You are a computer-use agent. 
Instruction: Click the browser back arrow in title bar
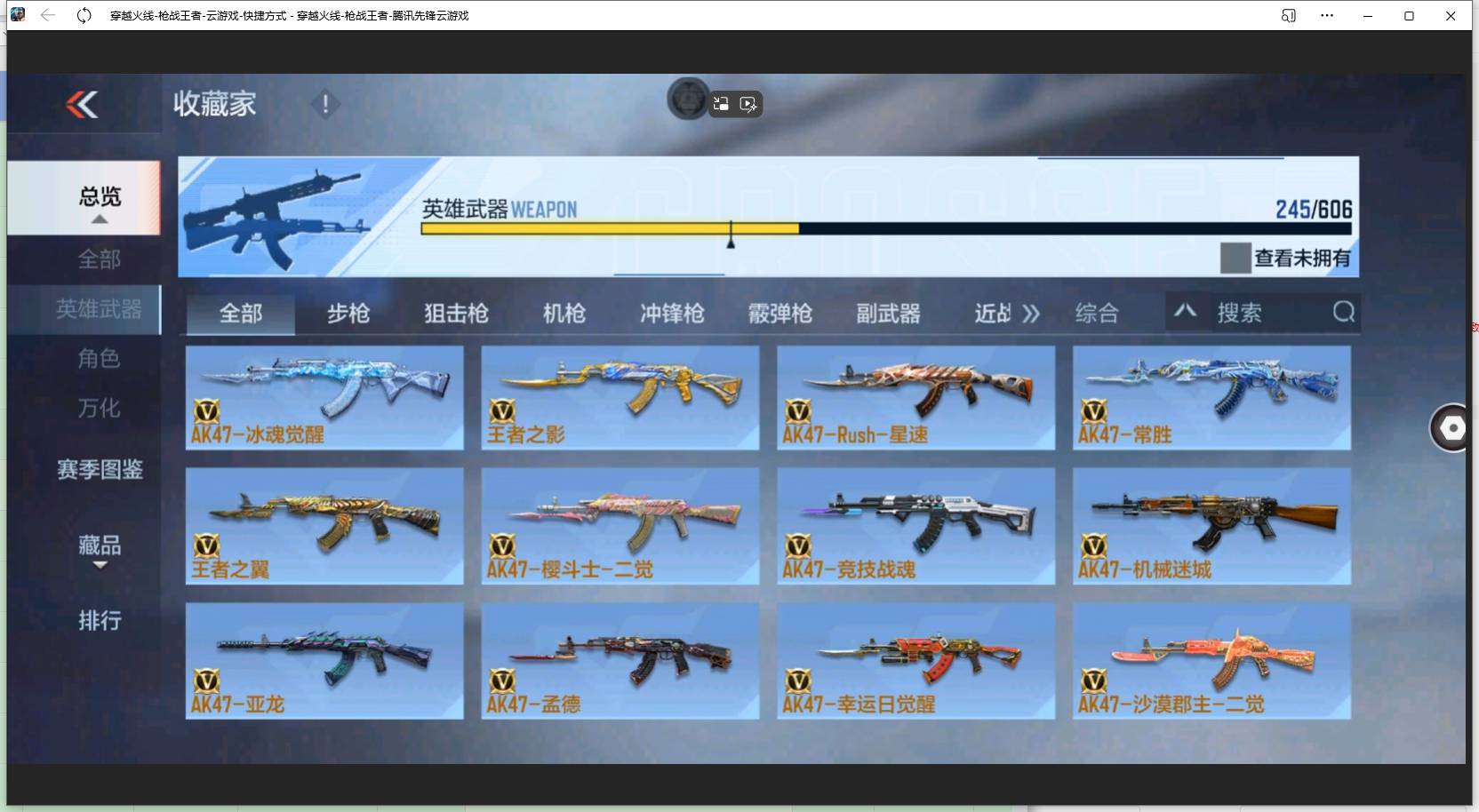(48, 15)
